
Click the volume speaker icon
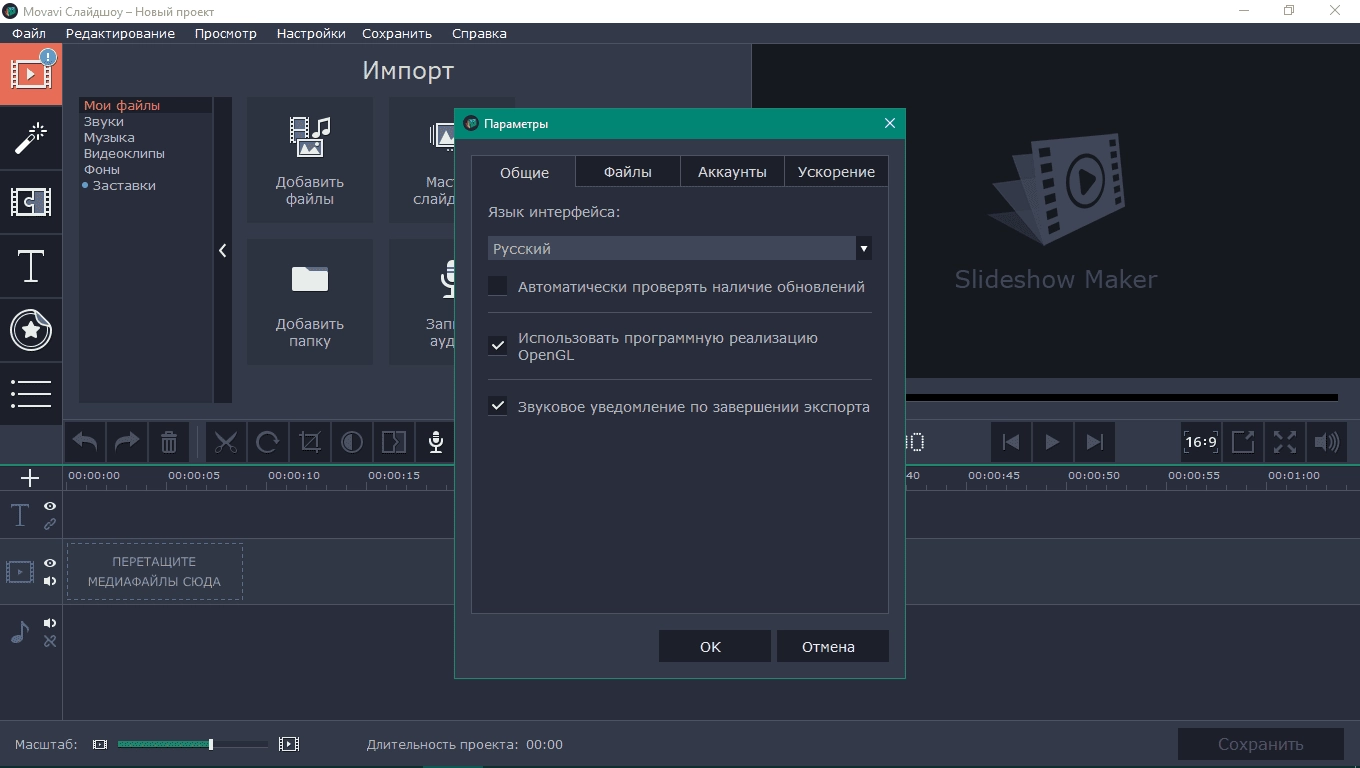[x=1327, y=442]
